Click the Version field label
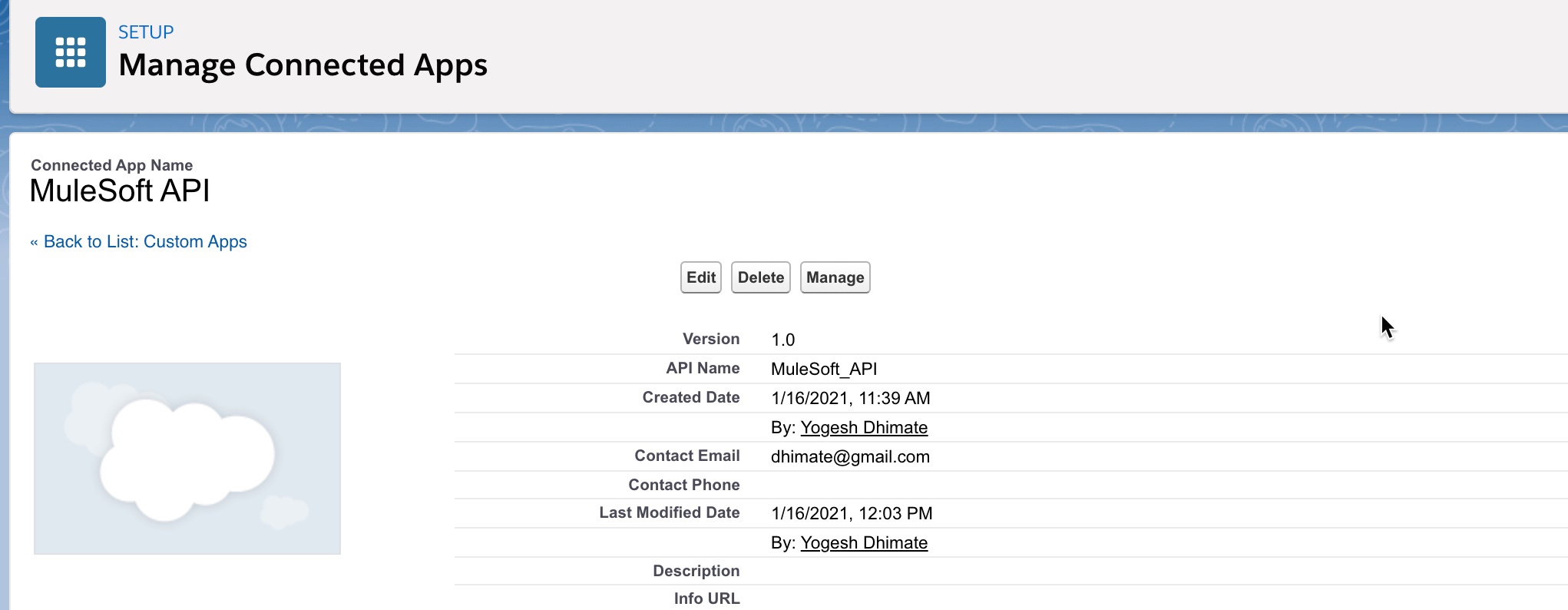Image resolution: width=1568 pixels, height=610 pixels. 711,339
